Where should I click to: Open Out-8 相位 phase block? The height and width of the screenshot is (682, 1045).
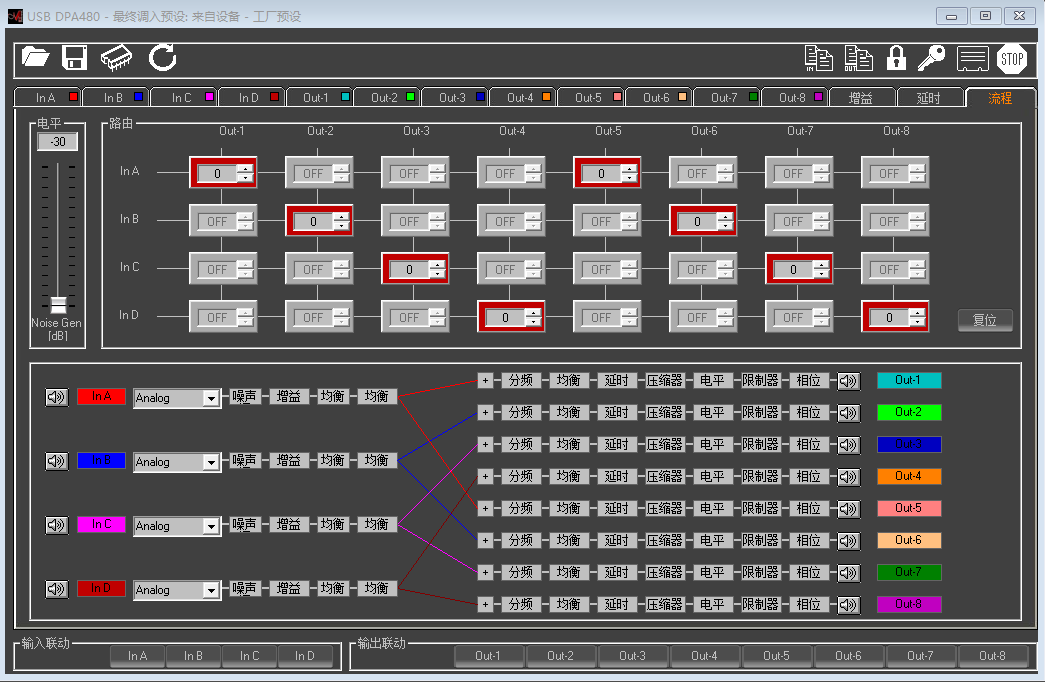pyautogui.click(x=808, y=605)
